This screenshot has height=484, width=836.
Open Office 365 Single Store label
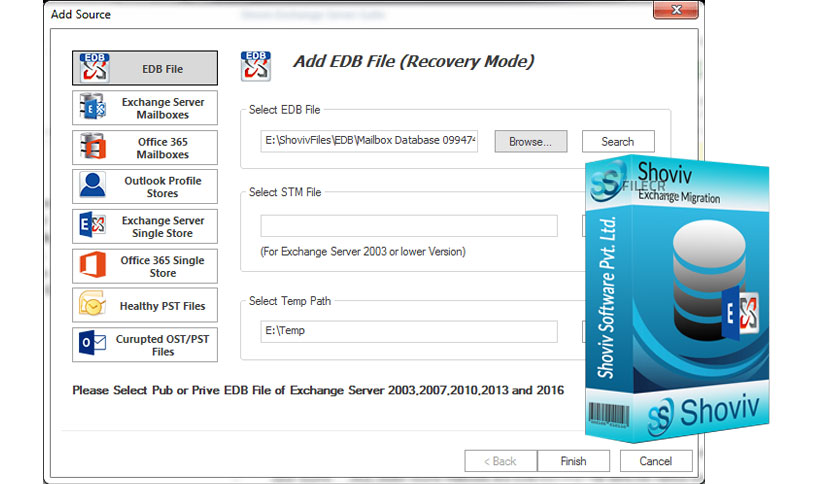[163, 267]
